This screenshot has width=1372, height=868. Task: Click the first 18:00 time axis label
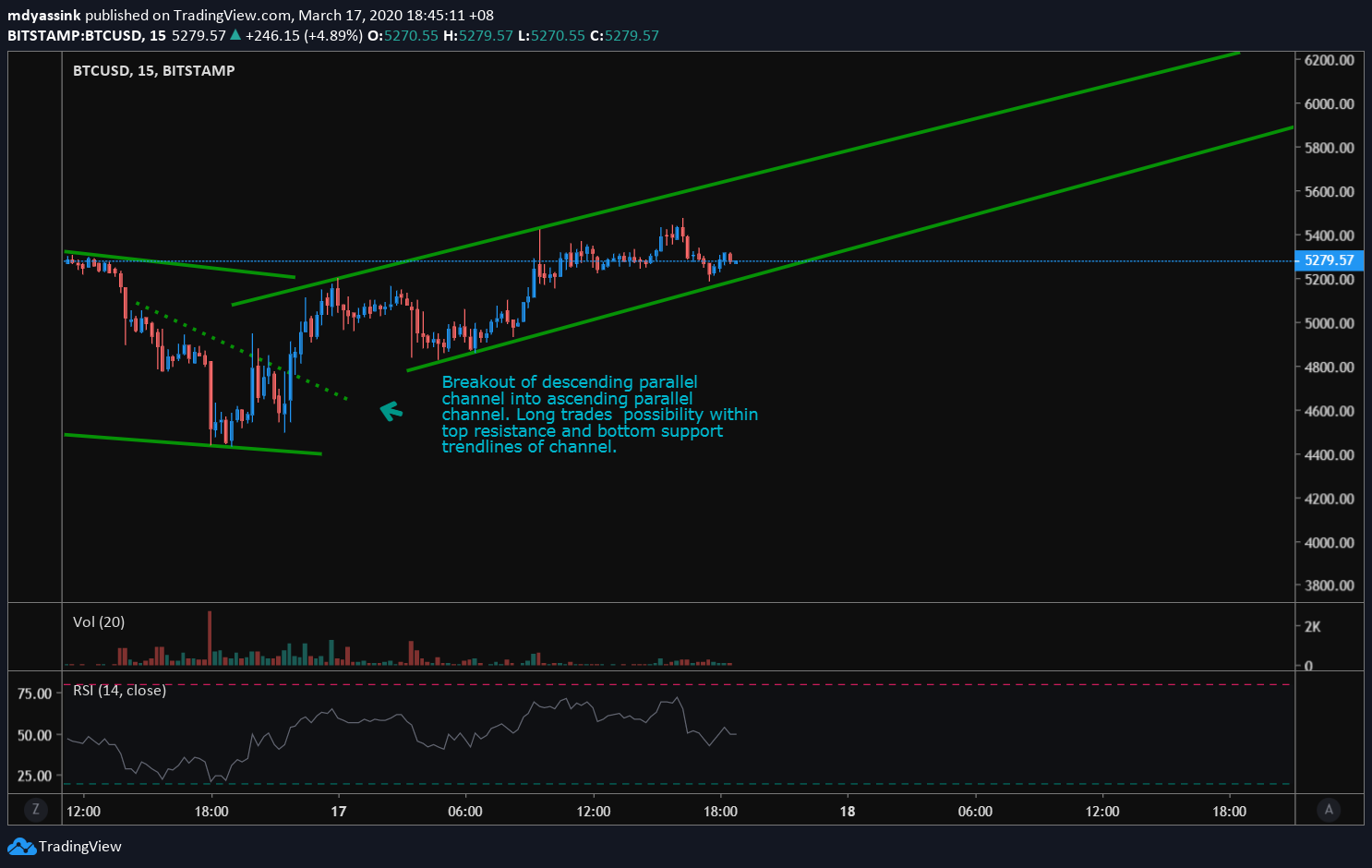[x=211, y=811]
